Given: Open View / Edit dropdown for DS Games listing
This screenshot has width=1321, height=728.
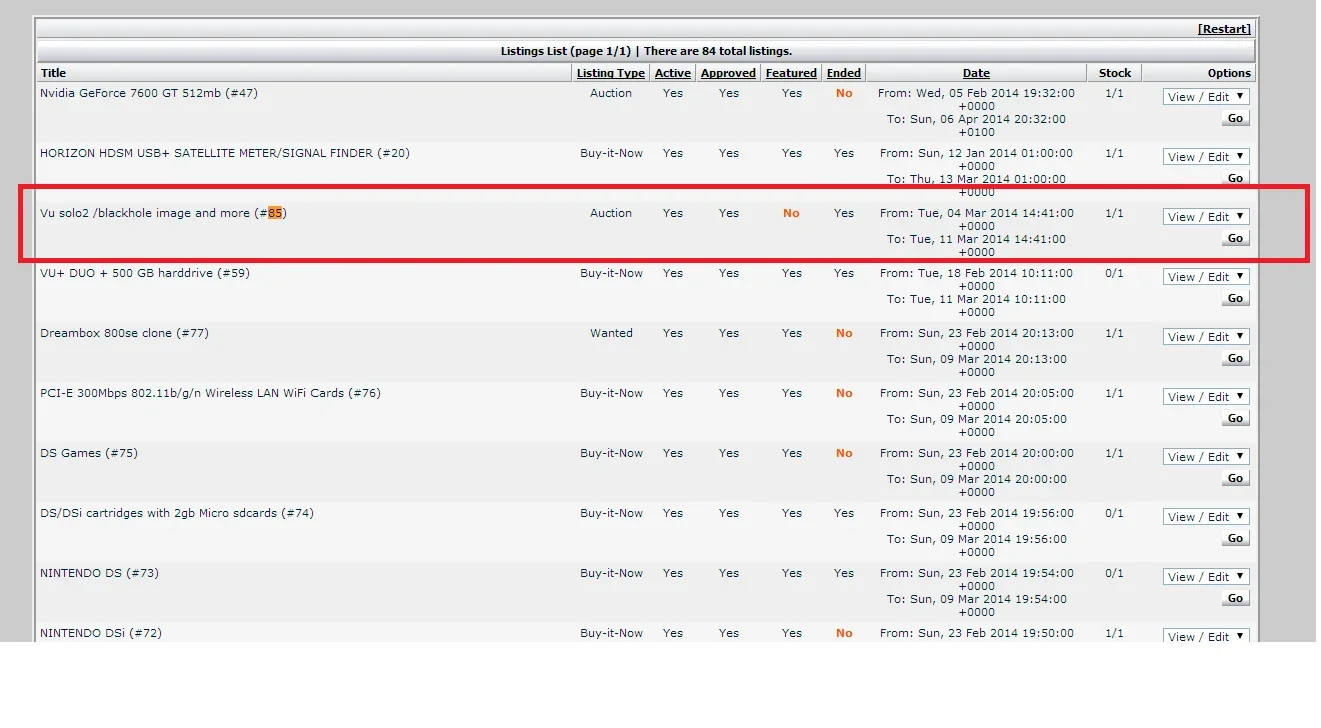Looking at the screenshot, I should coord(1206,457).
